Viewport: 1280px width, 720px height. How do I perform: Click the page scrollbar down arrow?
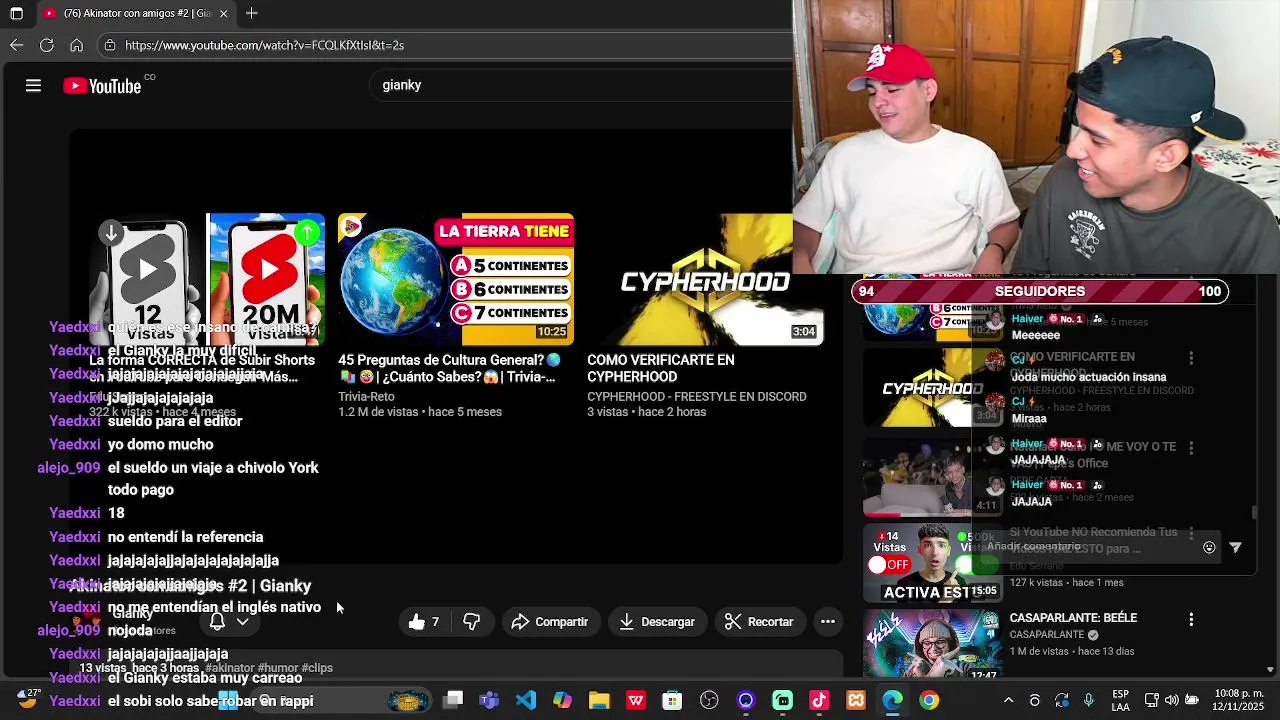tap(1271, 670)
